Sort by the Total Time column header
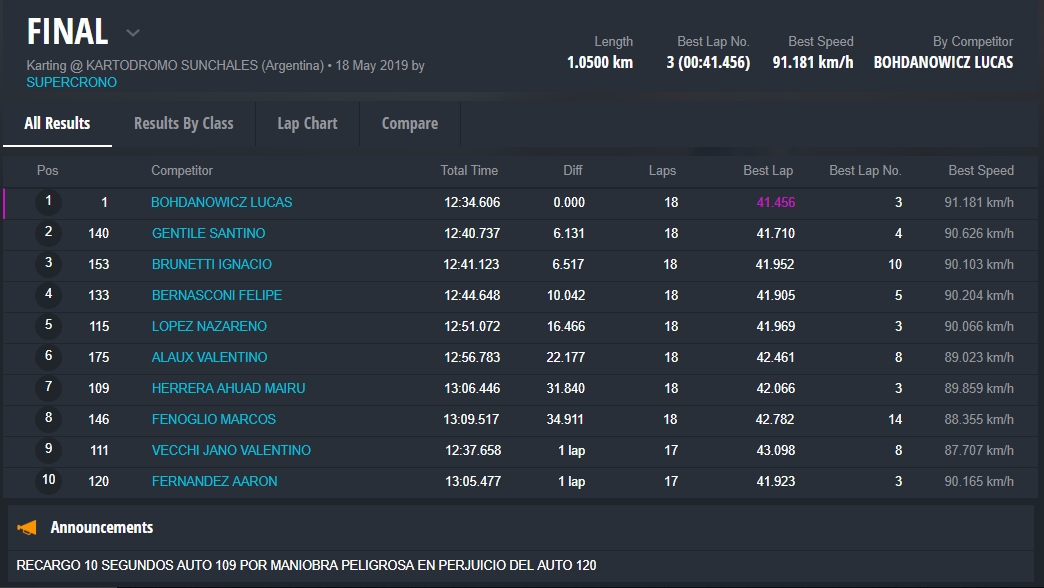Viewport: 1044px width, 588px height. click(x=468, y=170)
